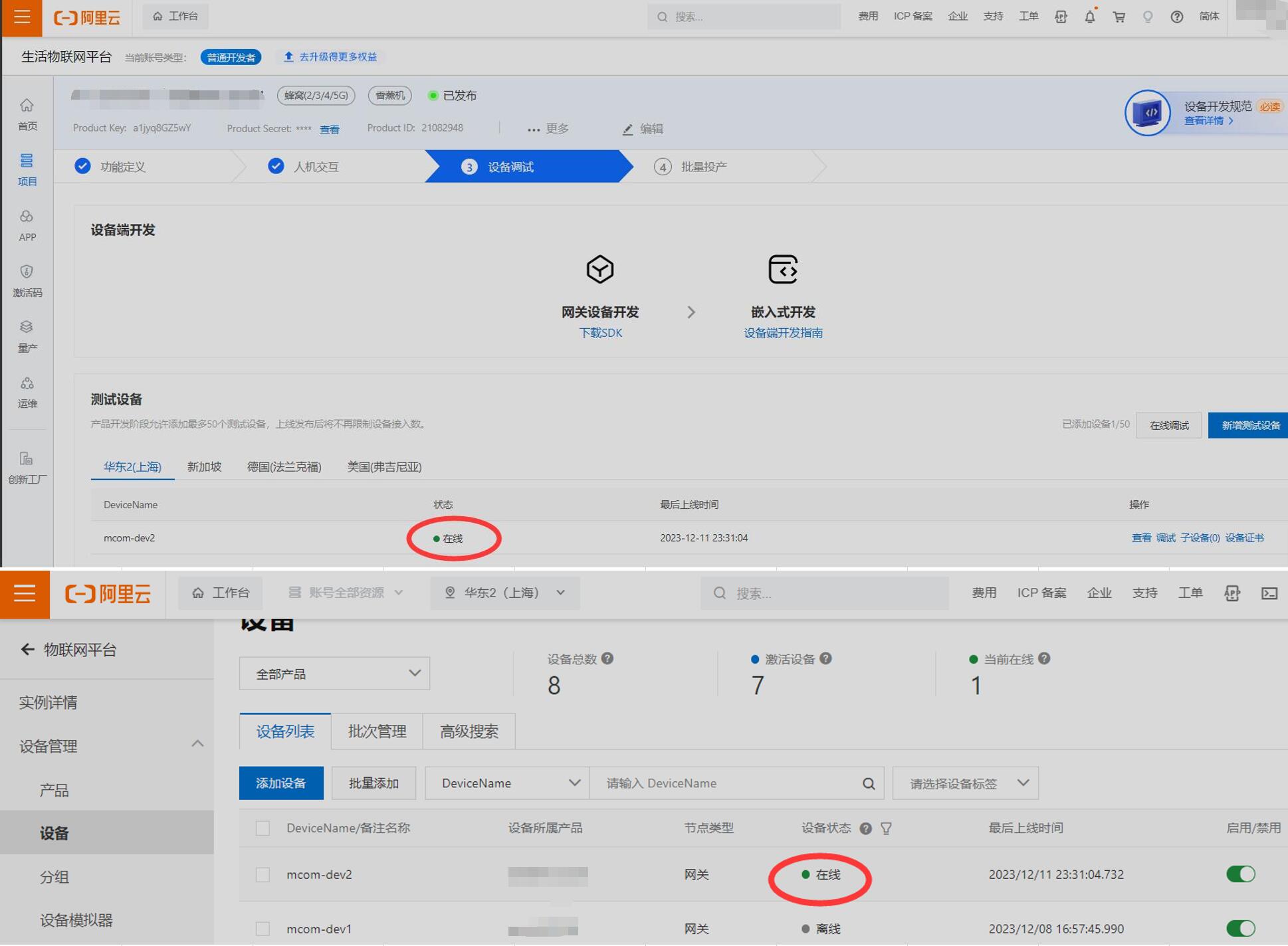Open 项目 in the left sidebar
The width and height of the screenshot is (1288, 946).
(x=27, y=170)
